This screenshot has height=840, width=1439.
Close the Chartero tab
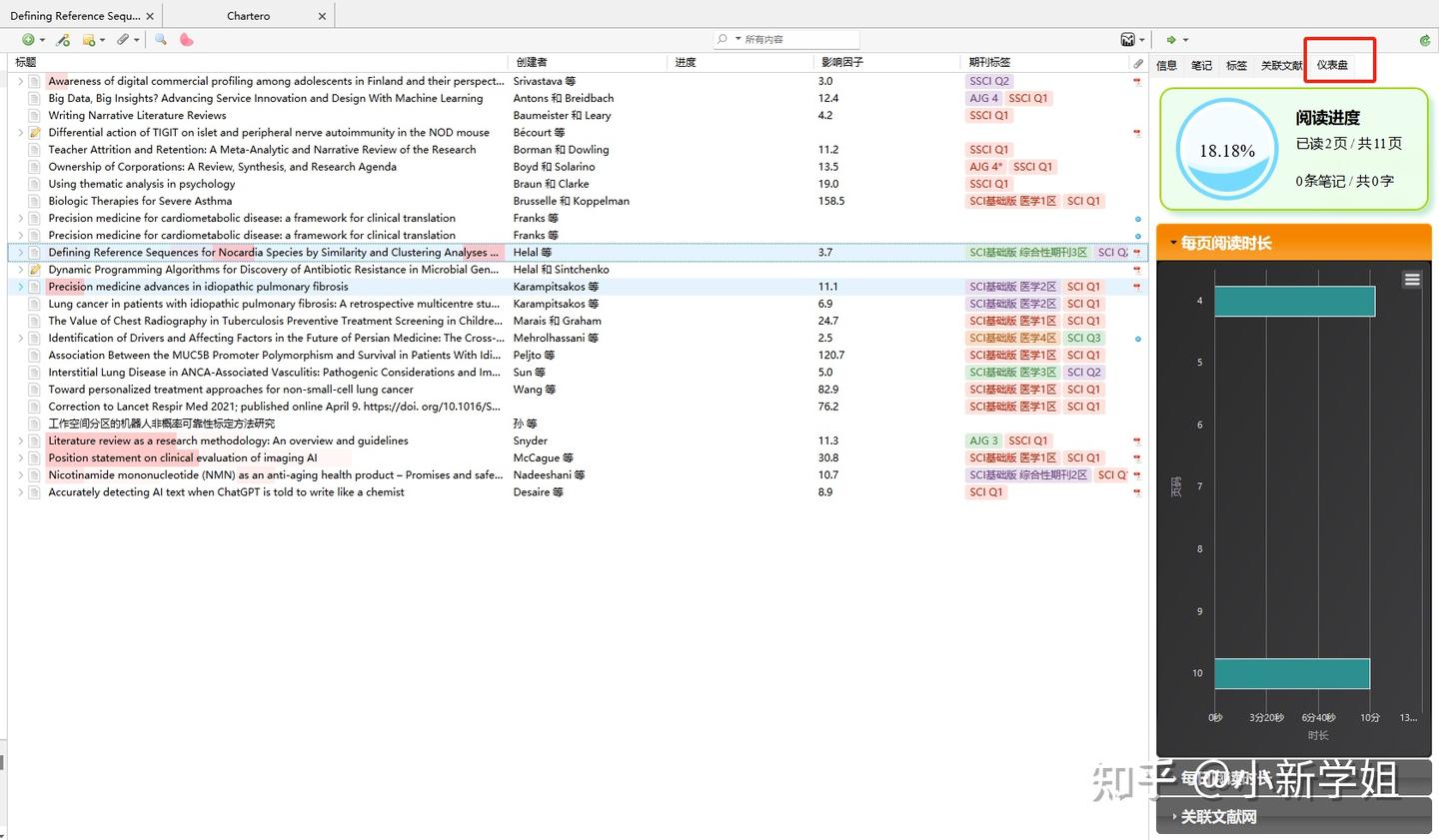(x=322, y=16)
